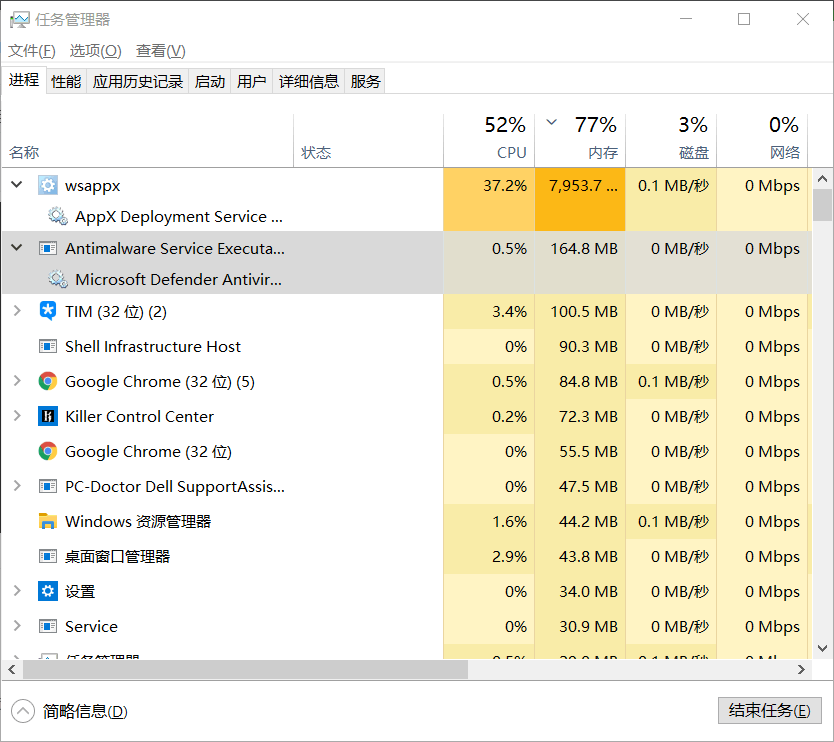Open the 选项(O) menu
The height and width of the screenshot is (742, 834).
96,51
